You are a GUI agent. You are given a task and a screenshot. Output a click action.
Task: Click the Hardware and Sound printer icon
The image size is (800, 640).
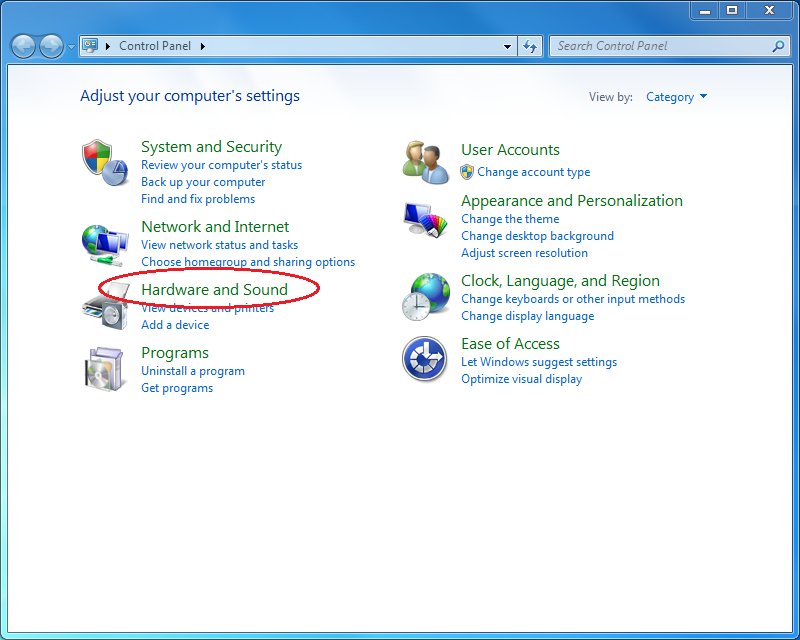click(106, 309)
